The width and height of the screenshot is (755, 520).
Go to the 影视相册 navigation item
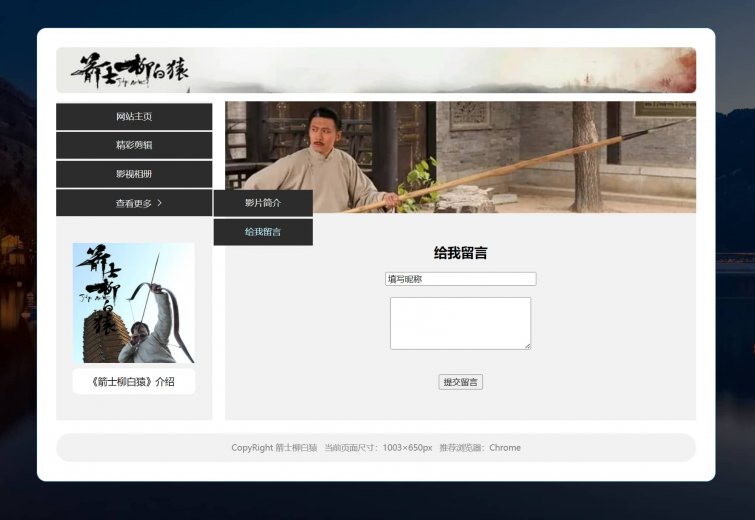[134, 174]
